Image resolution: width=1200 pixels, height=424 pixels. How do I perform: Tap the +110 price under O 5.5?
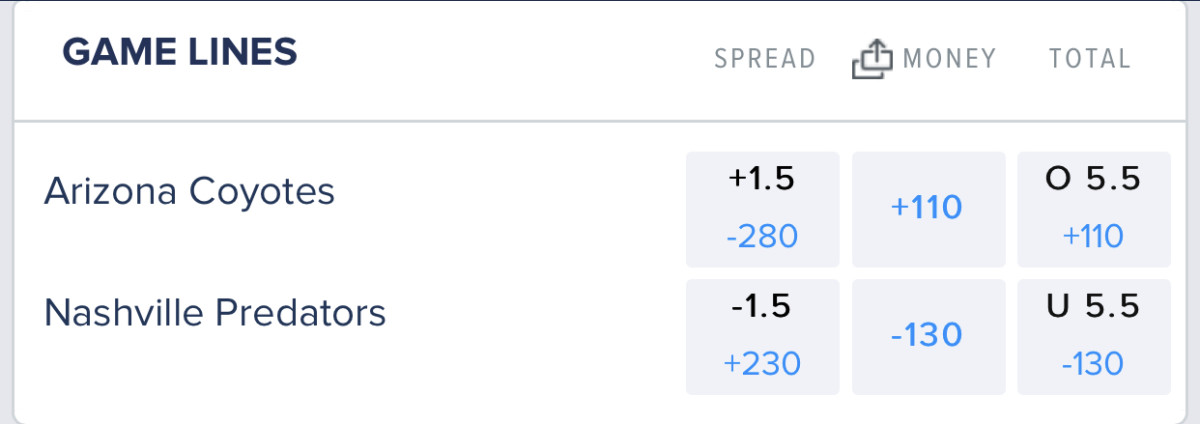[x=1094, y=237]
